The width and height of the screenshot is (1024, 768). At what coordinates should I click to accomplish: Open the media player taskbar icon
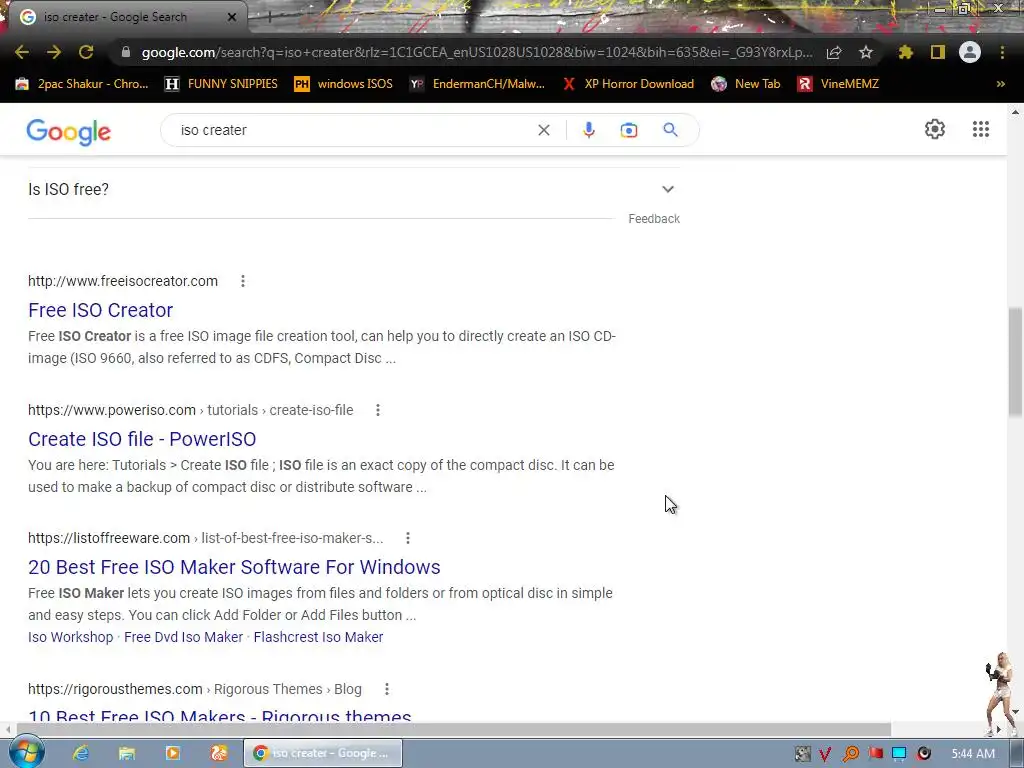[x=173, y=753]
